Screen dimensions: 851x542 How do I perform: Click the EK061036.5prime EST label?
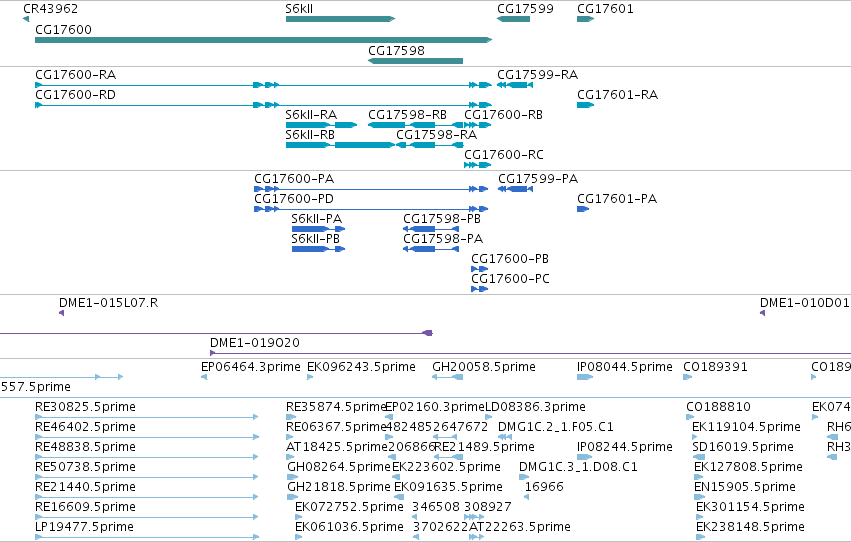point(350,528)
